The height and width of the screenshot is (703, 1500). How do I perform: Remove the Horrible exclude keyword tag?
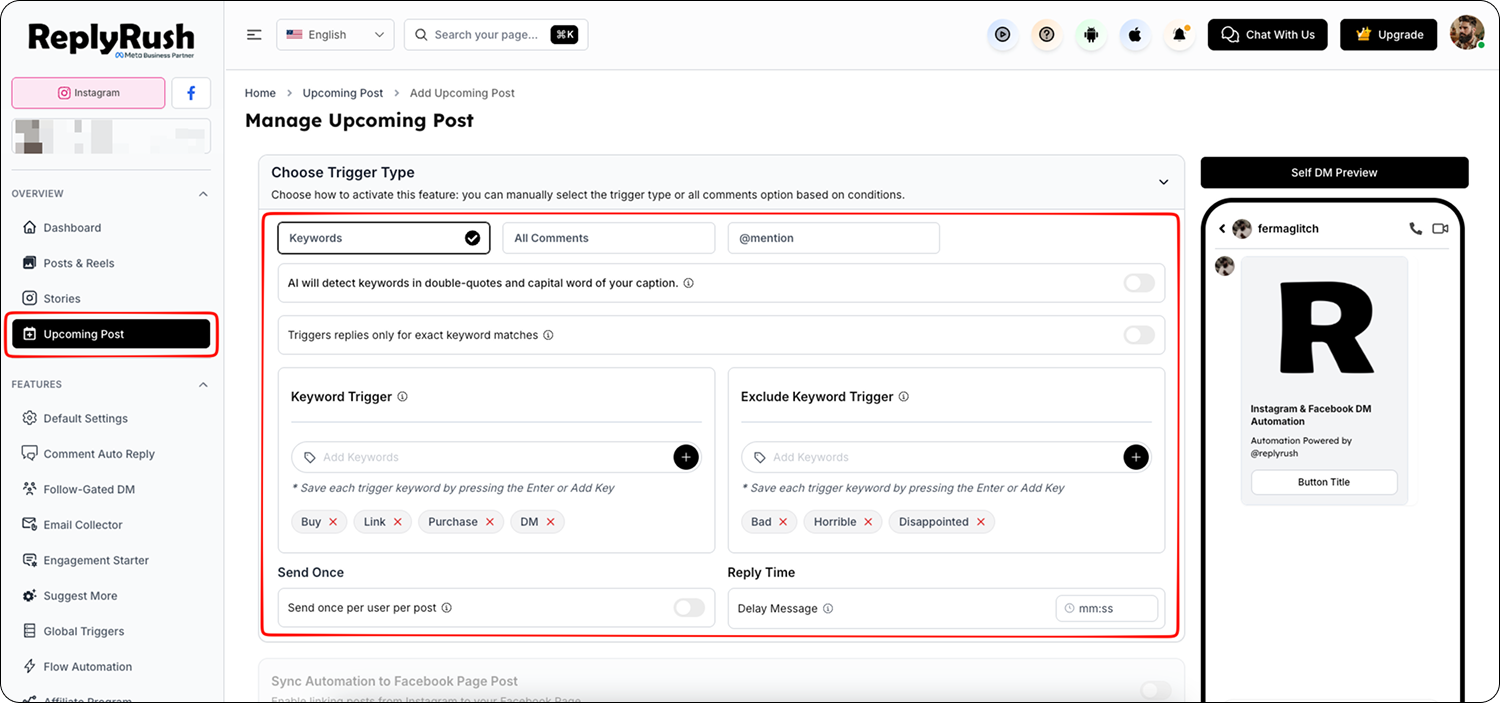click(868, 522)
